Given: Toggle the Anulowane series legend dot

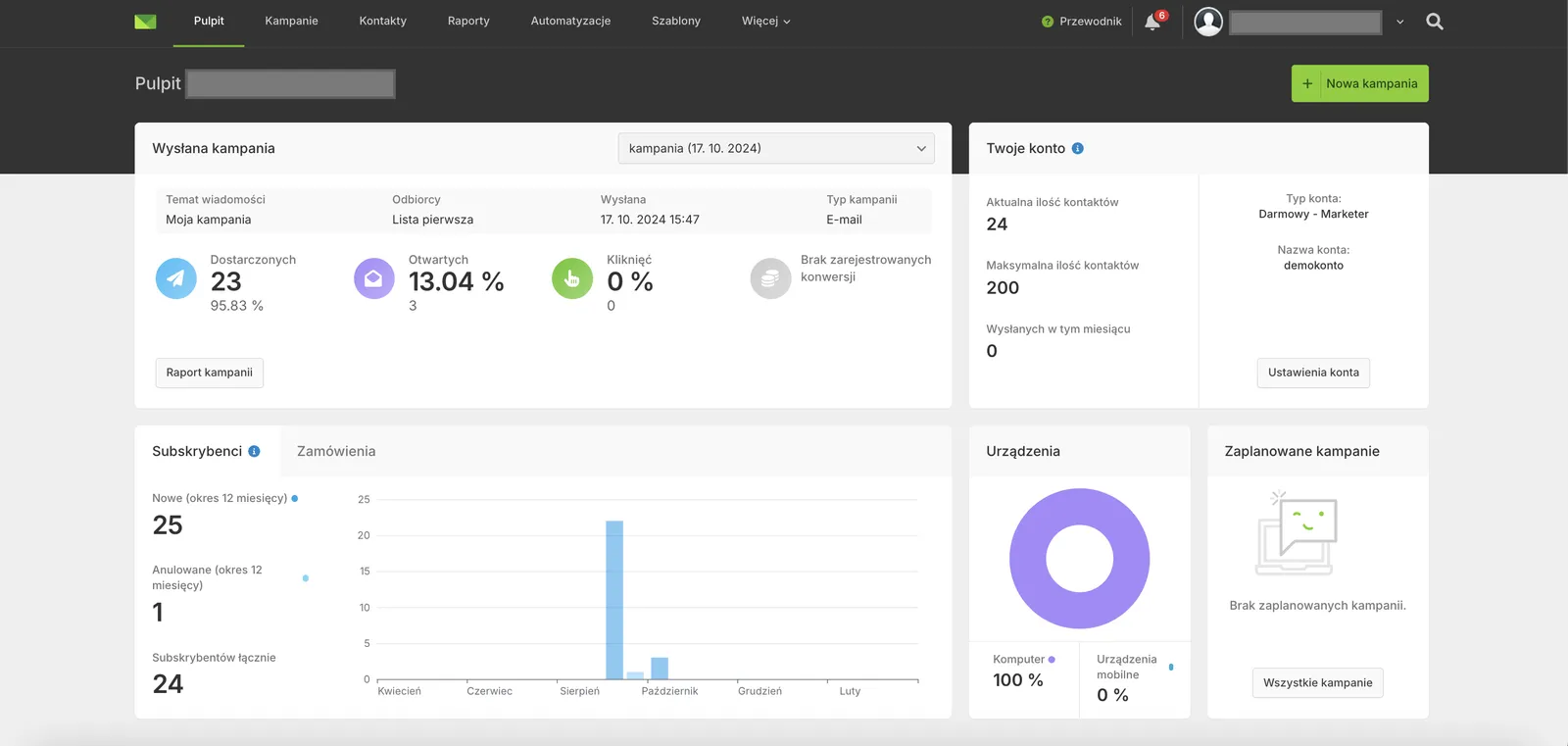Looking at the screenshot, I should [306, 578].
